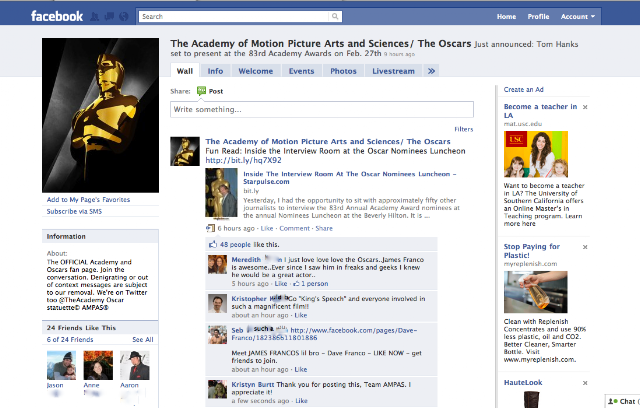The height and width of the screenshot is (408, 640).
Task: Click the link post-type icon beside '6 hours ago'
Action: (x=210, y=228)
